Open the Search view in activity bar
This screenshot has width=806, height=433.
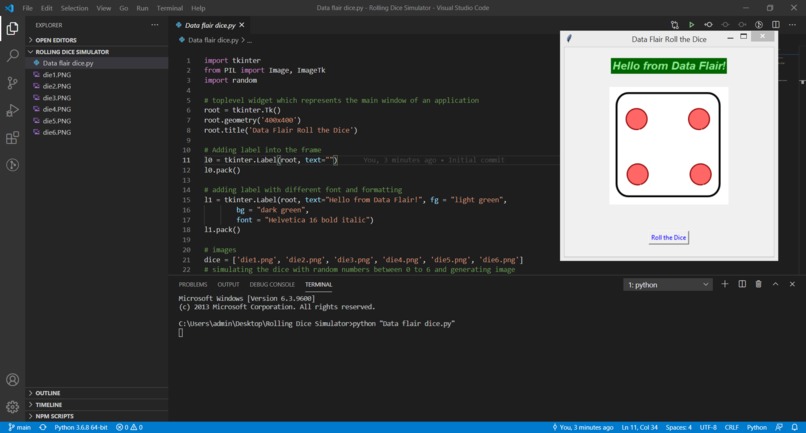[x=12, y=56]
